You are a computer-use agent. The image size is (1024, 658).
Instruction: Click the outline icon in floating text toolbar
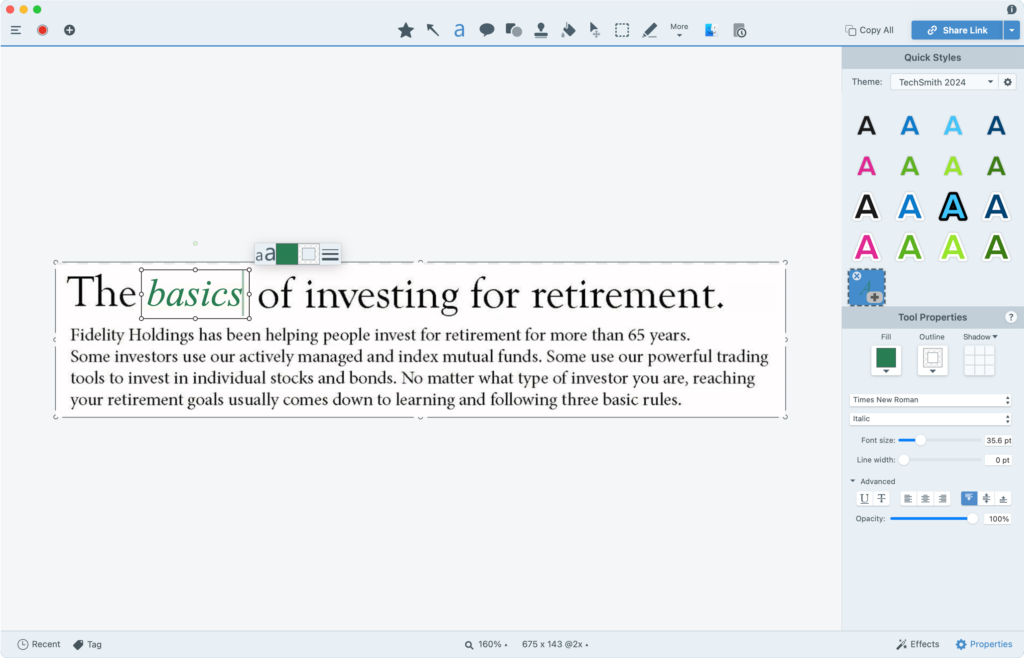pos(308,254)
